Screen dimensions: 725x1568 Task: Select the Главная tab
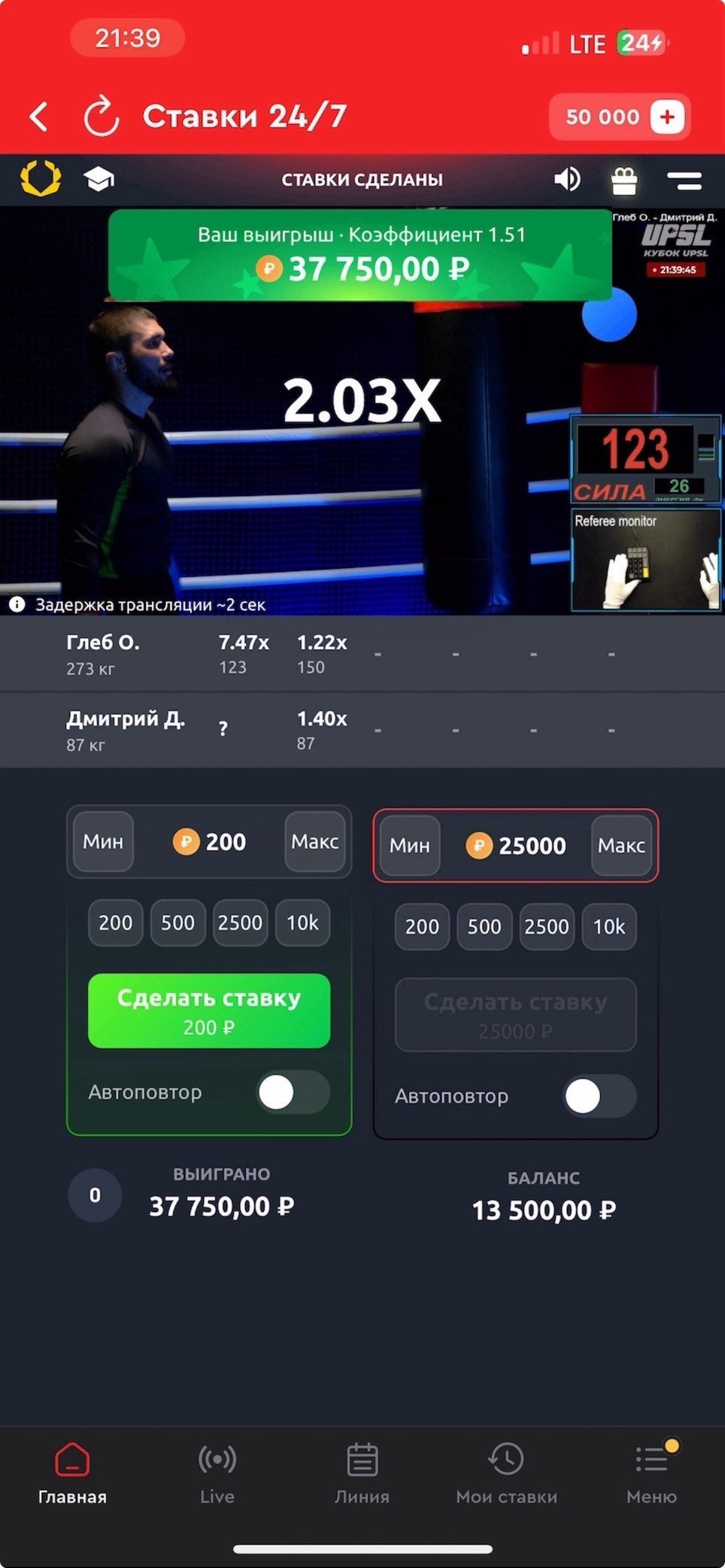click(x=72, y=1473)
